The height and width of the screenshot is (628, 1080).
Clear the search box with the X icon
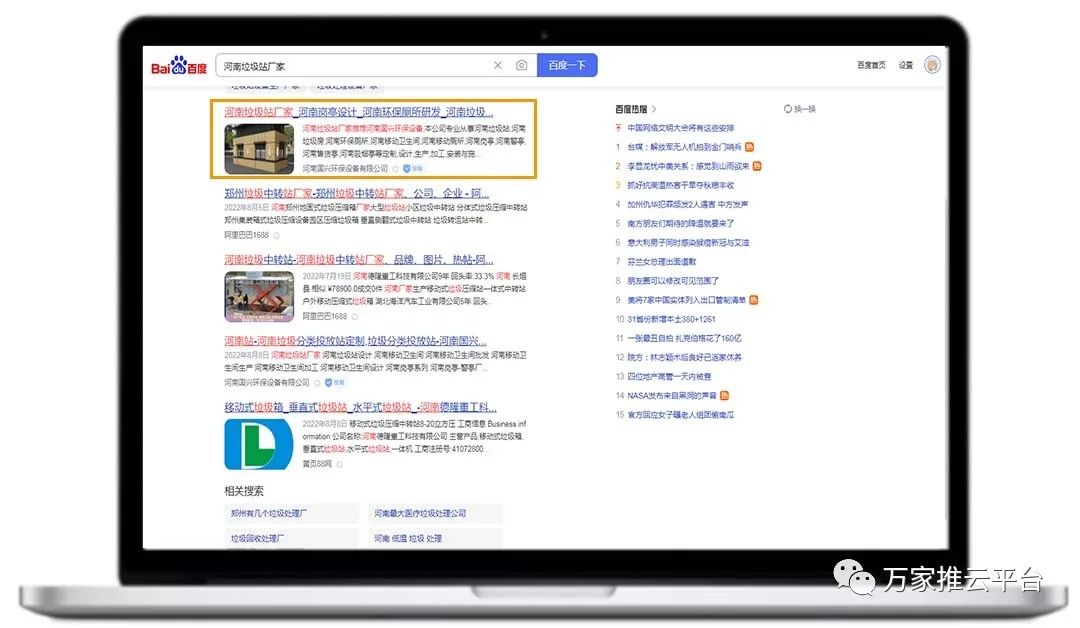498,66
